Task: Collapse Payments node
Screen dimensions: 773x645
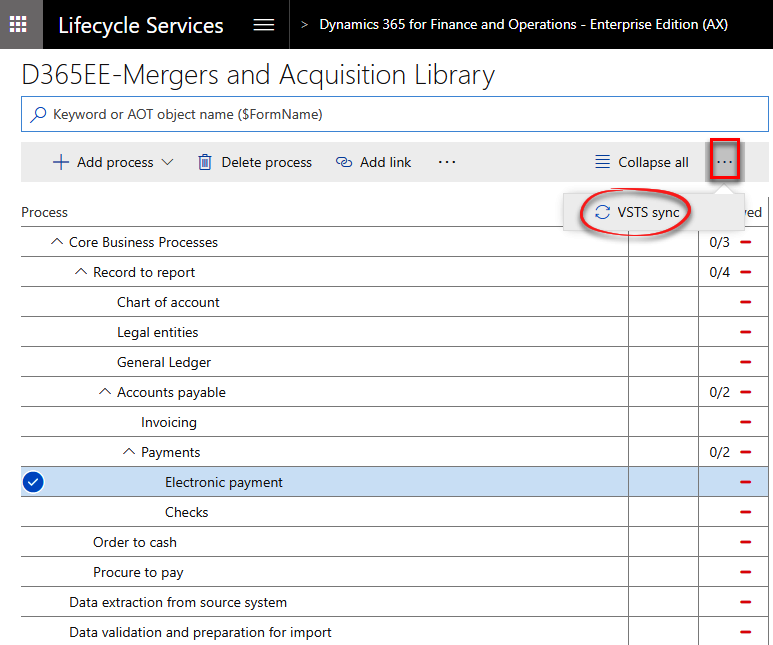Action: point(129,452)
